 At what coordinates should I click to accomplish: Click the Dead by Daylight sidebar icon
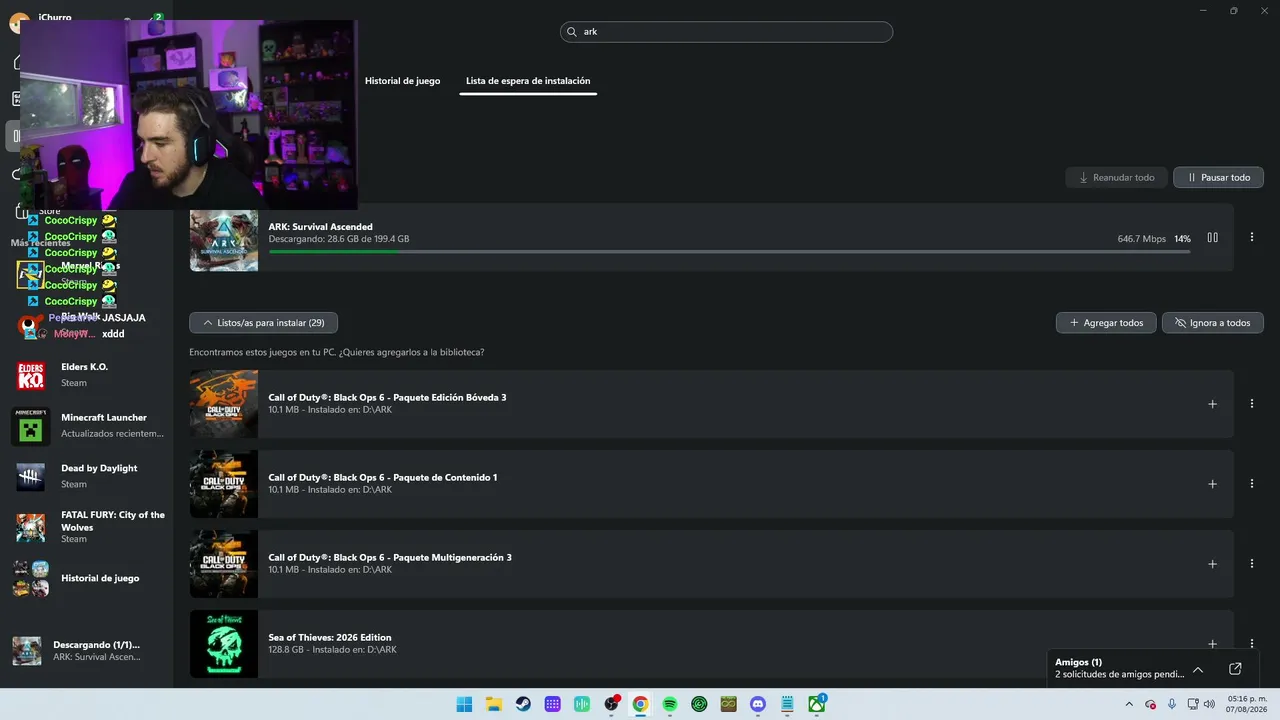tap(30, 477)
